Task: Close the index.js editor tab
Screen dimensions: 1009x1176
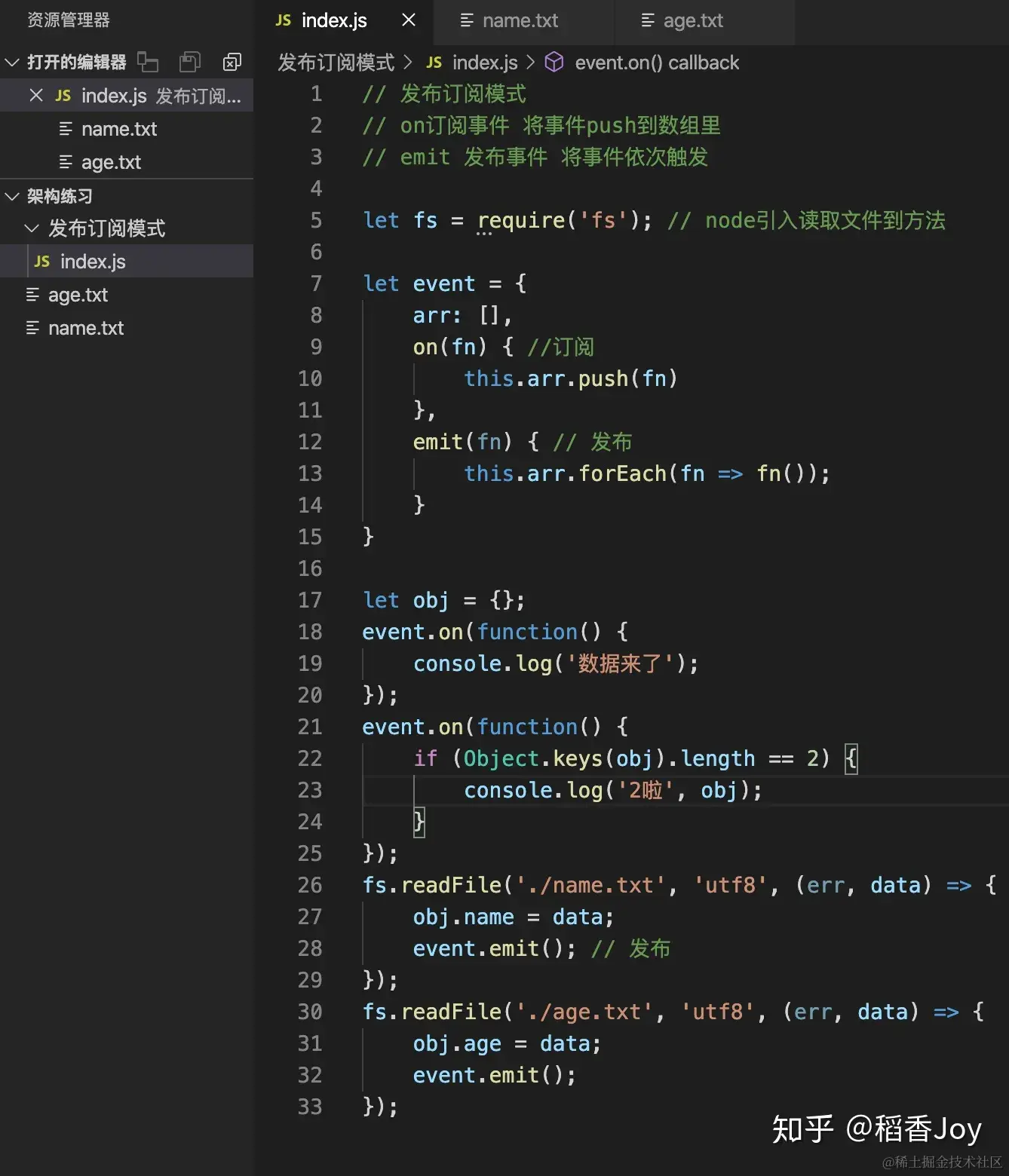Action: coord(409,20)
